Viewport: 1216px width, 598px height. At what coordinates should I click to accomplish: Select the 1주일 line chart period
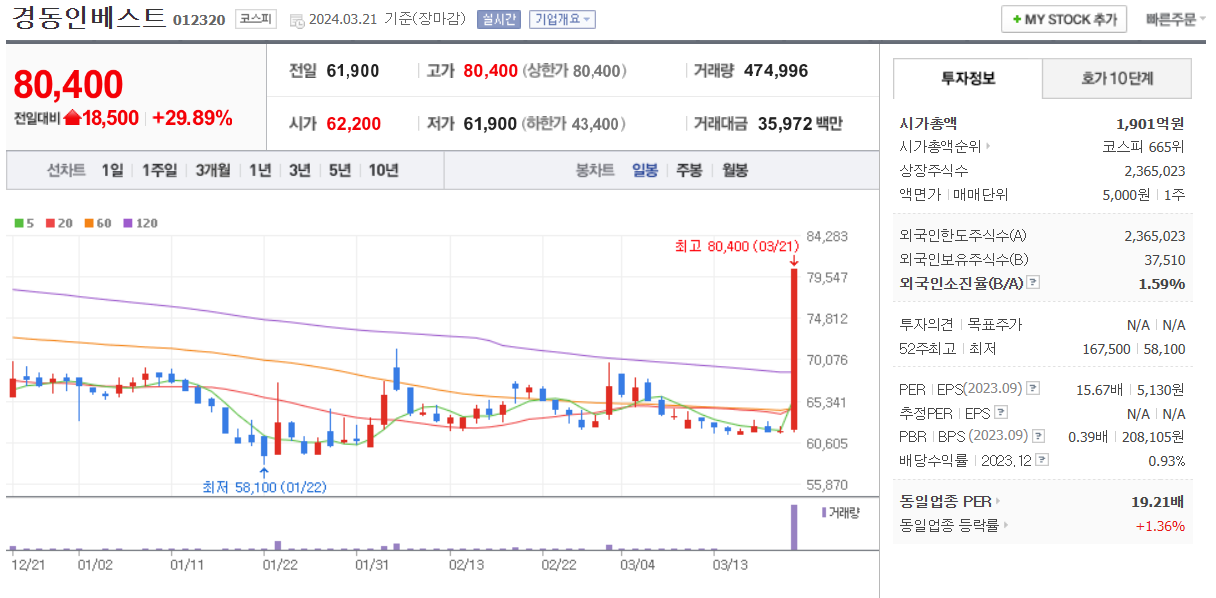point(159,170)
